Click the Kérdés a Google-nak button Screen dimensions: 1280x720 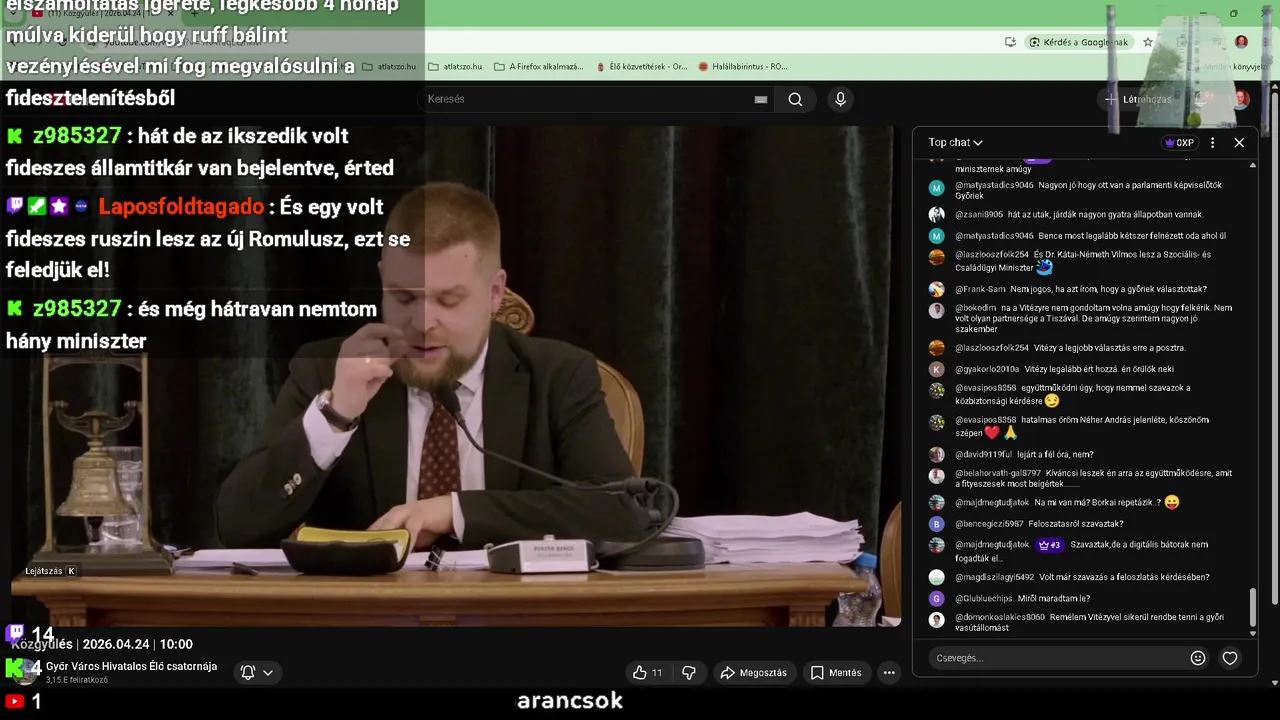coord(1079,42)
